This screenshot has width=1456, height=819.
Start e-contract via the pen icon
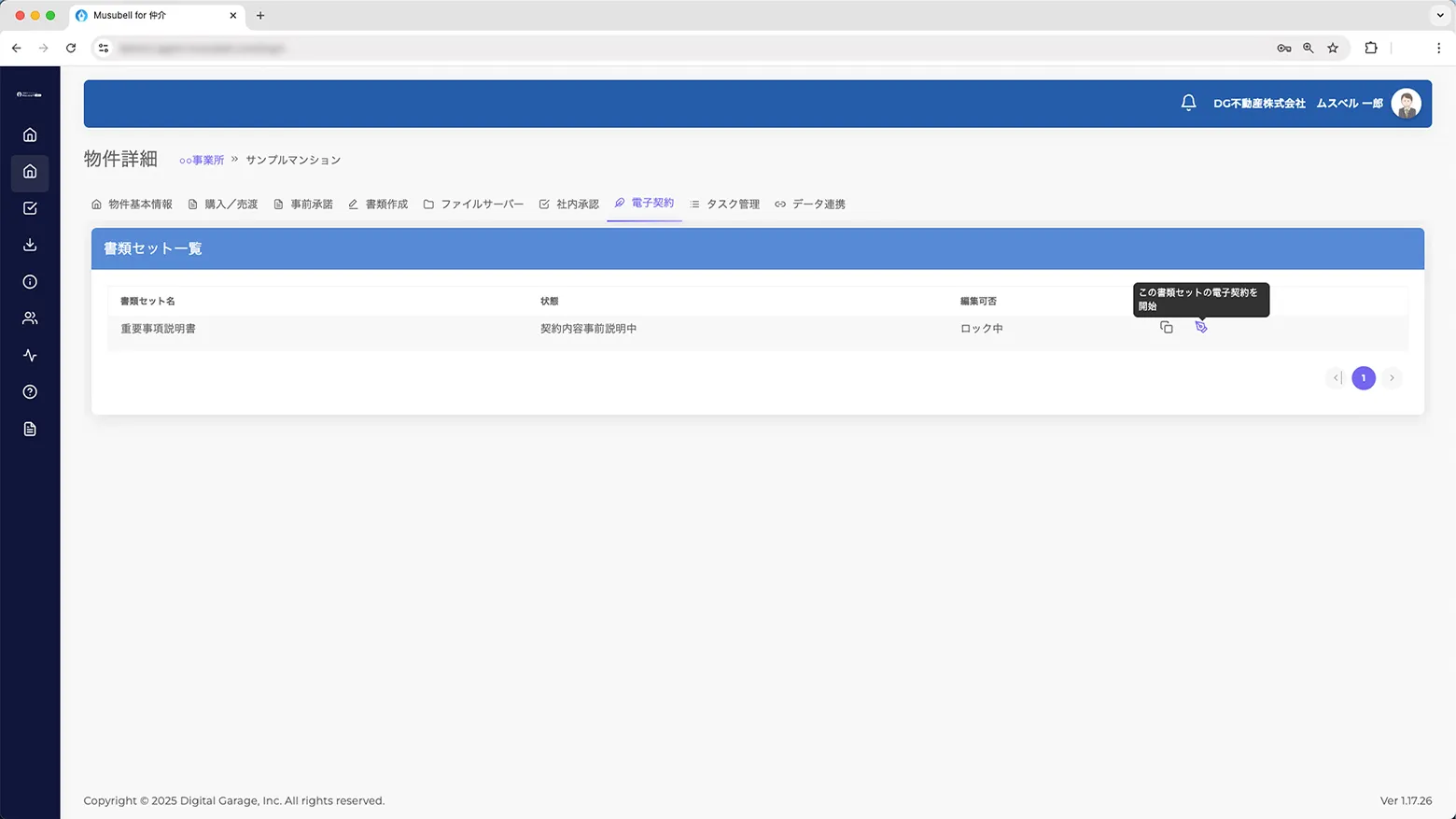click(1201, 327)
